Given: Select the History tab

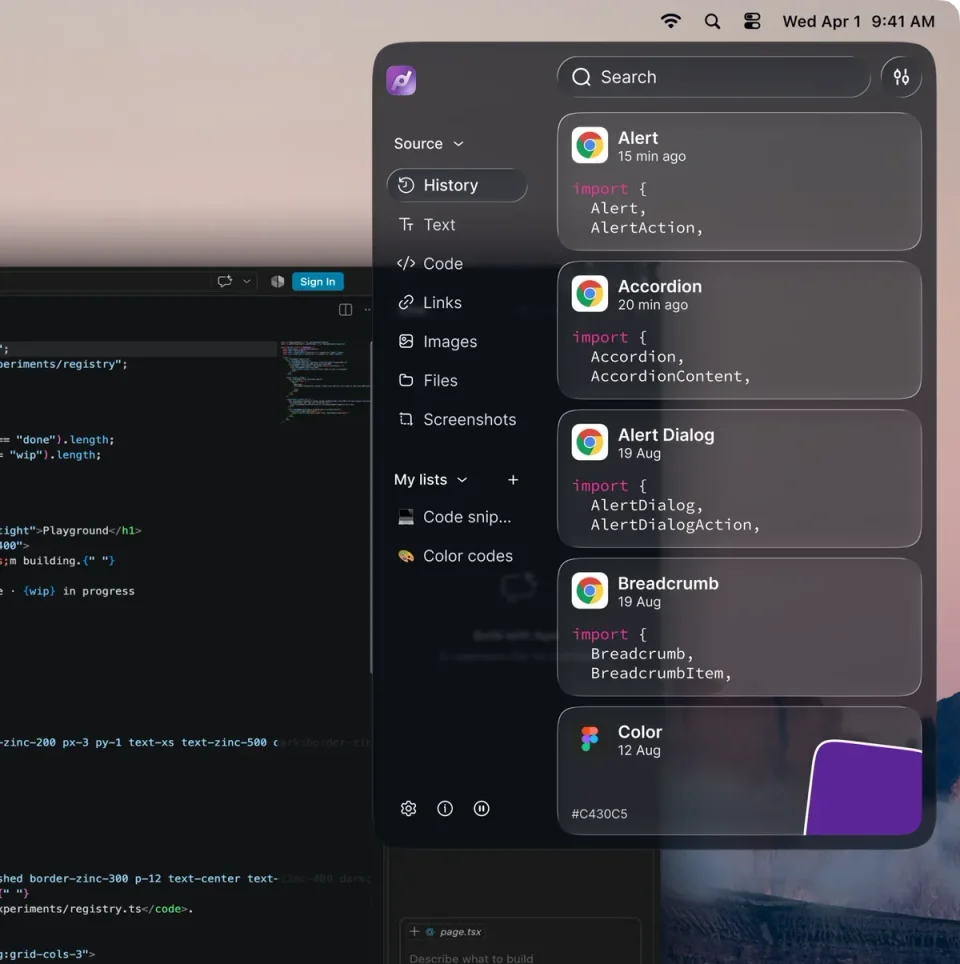Looking at the screenshot, I should (457, 185).
